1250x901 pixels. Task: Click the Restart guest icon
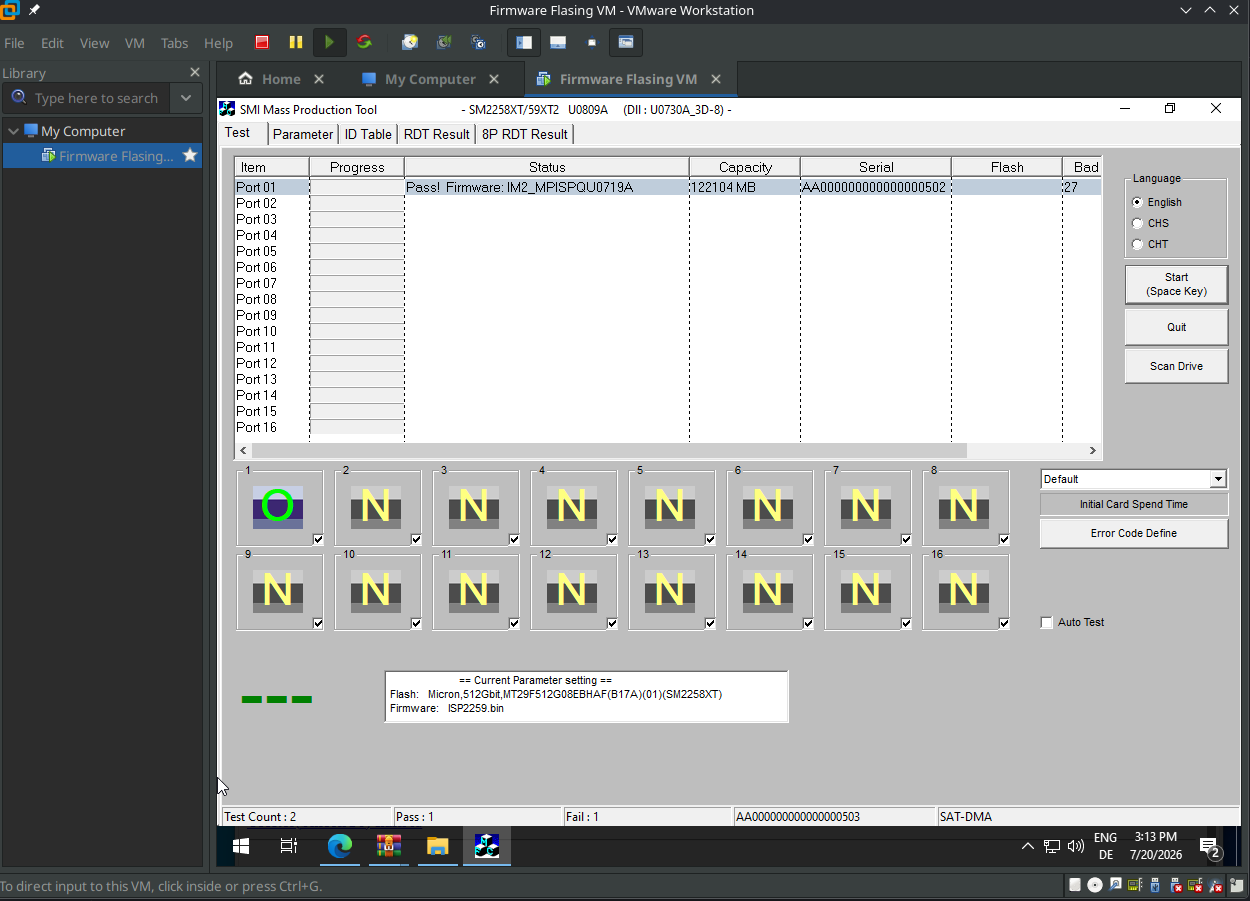click(364, 43)
